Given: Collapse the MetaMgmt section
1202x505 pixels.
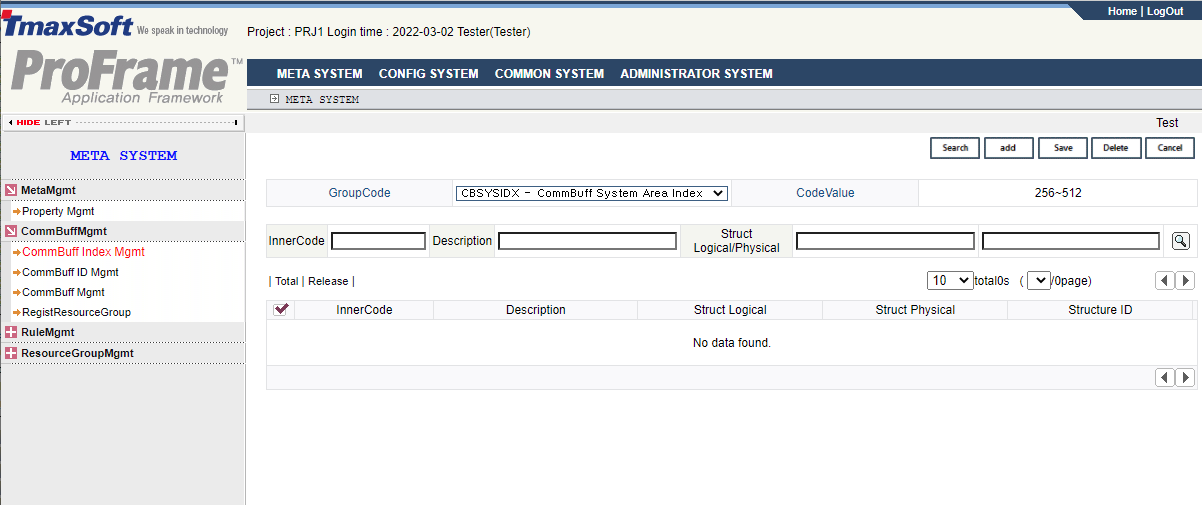Looking at the screenshot, I should click(x=11, y=190).
